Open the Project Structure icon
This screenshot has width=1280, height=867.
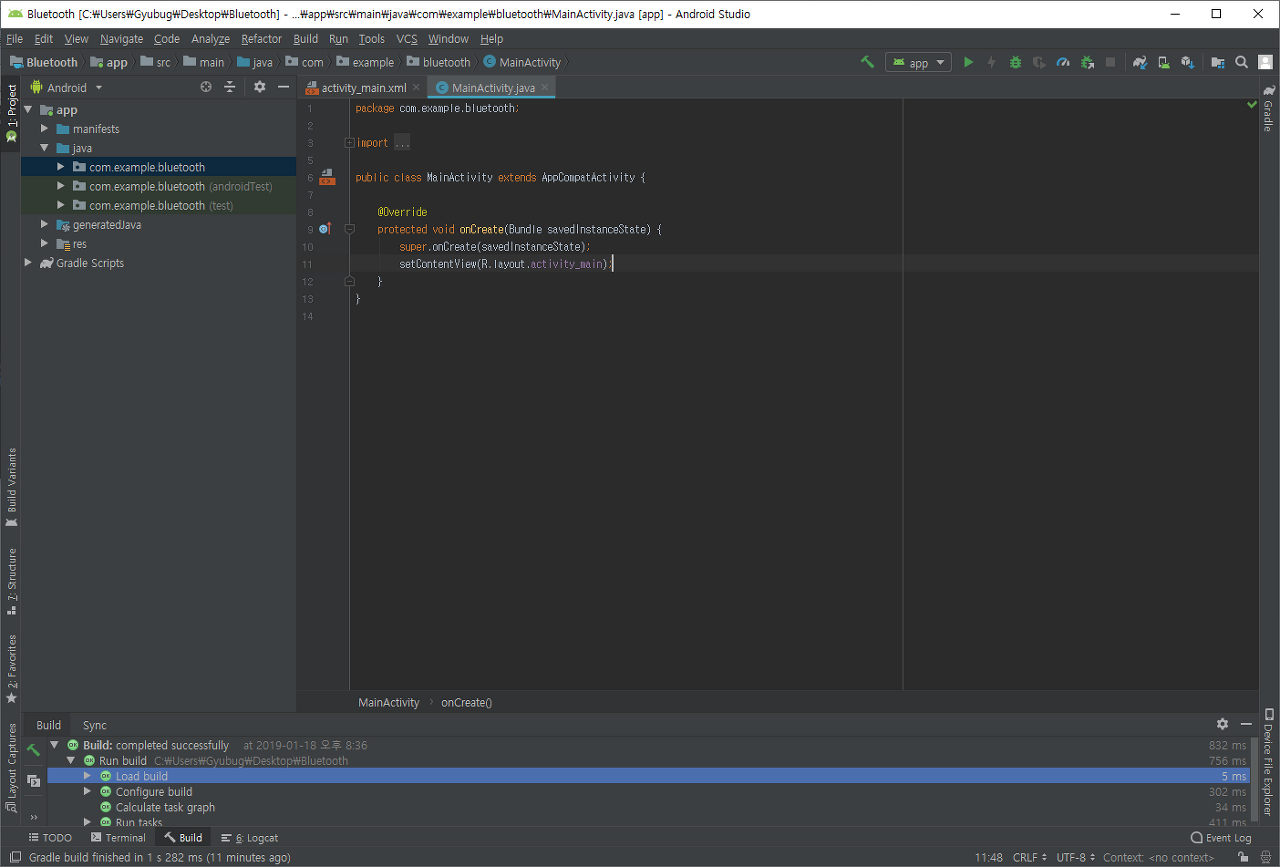[1217, 62]
